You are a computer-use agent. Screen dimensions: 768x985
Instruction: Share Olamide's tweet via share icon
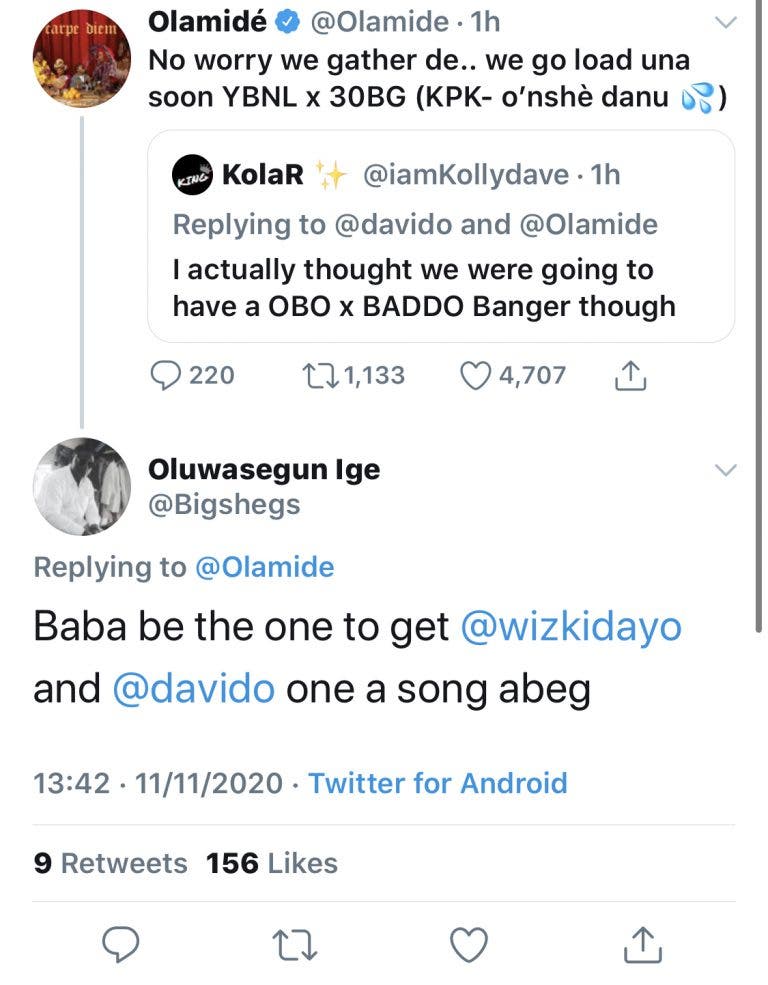pyautogui.click(x=628, y=375)
